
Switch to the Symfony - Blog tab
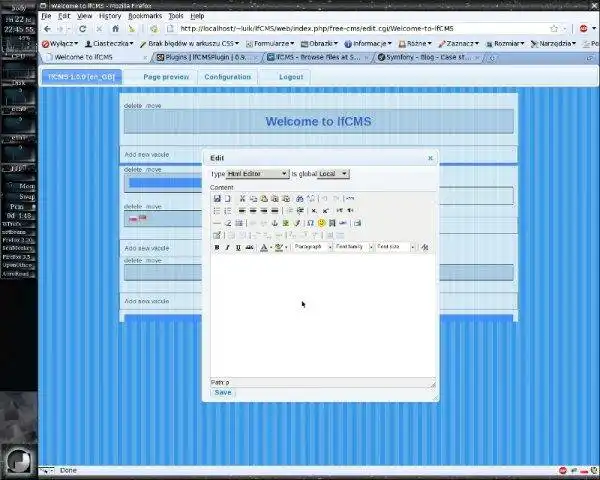coord(428,57)
